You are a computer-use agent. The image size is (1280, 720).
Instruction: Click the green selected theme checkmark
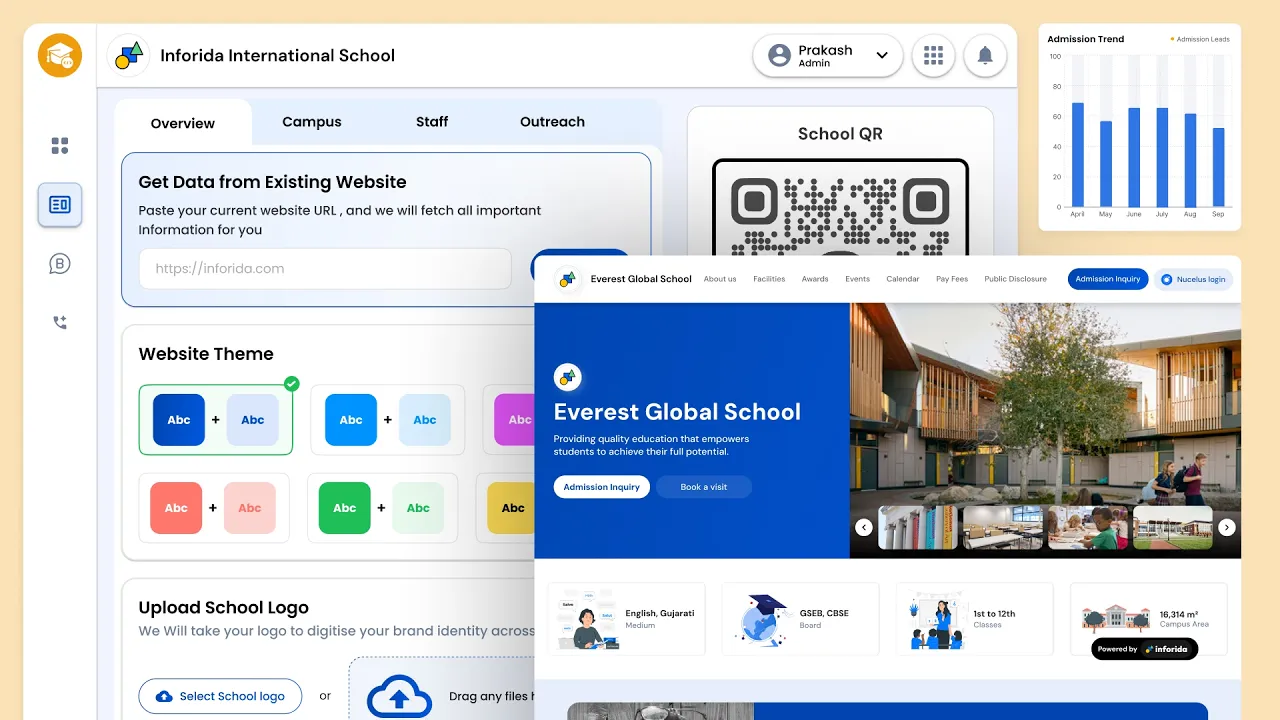291,384
